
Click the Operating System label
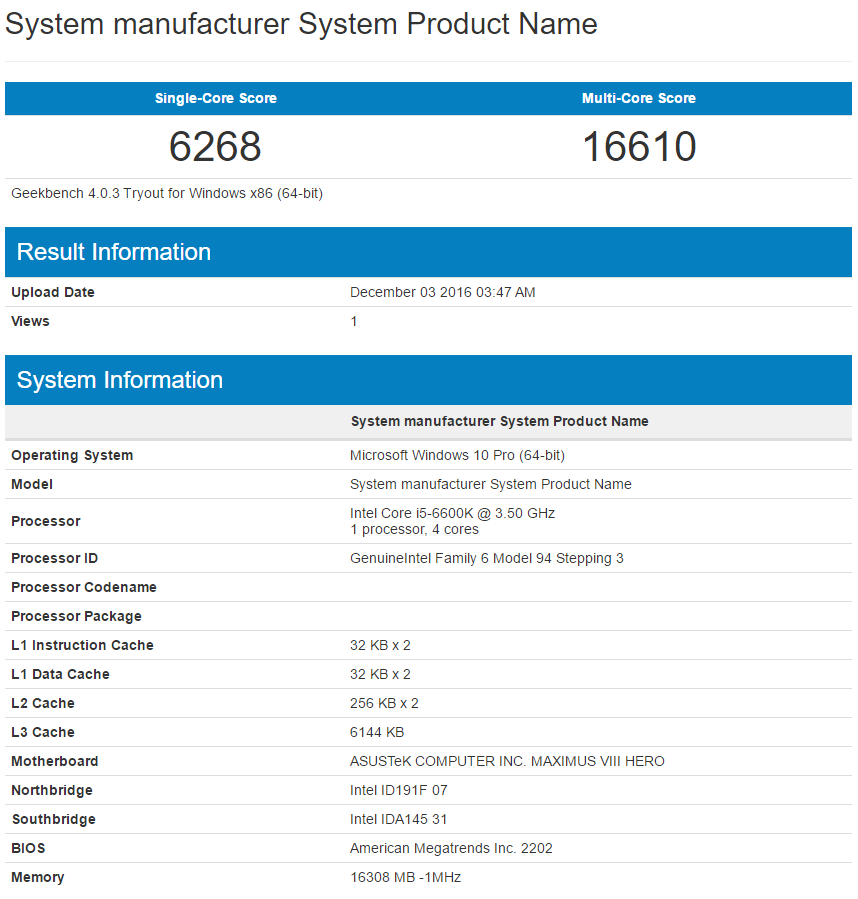pyautogui.click(x=72, y=456)
